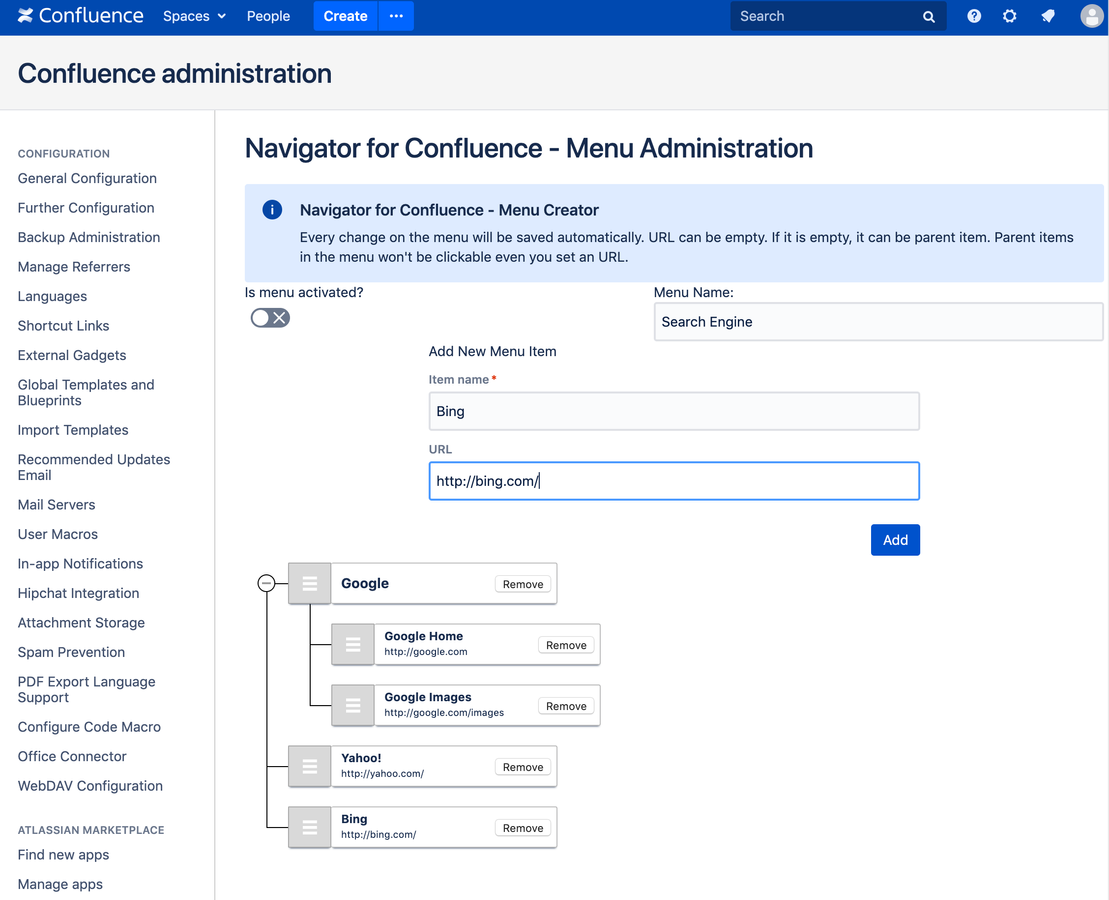The image size is (1109, 900).
Task: Select the http://google.com/images URL text
Action: (444, 712)
